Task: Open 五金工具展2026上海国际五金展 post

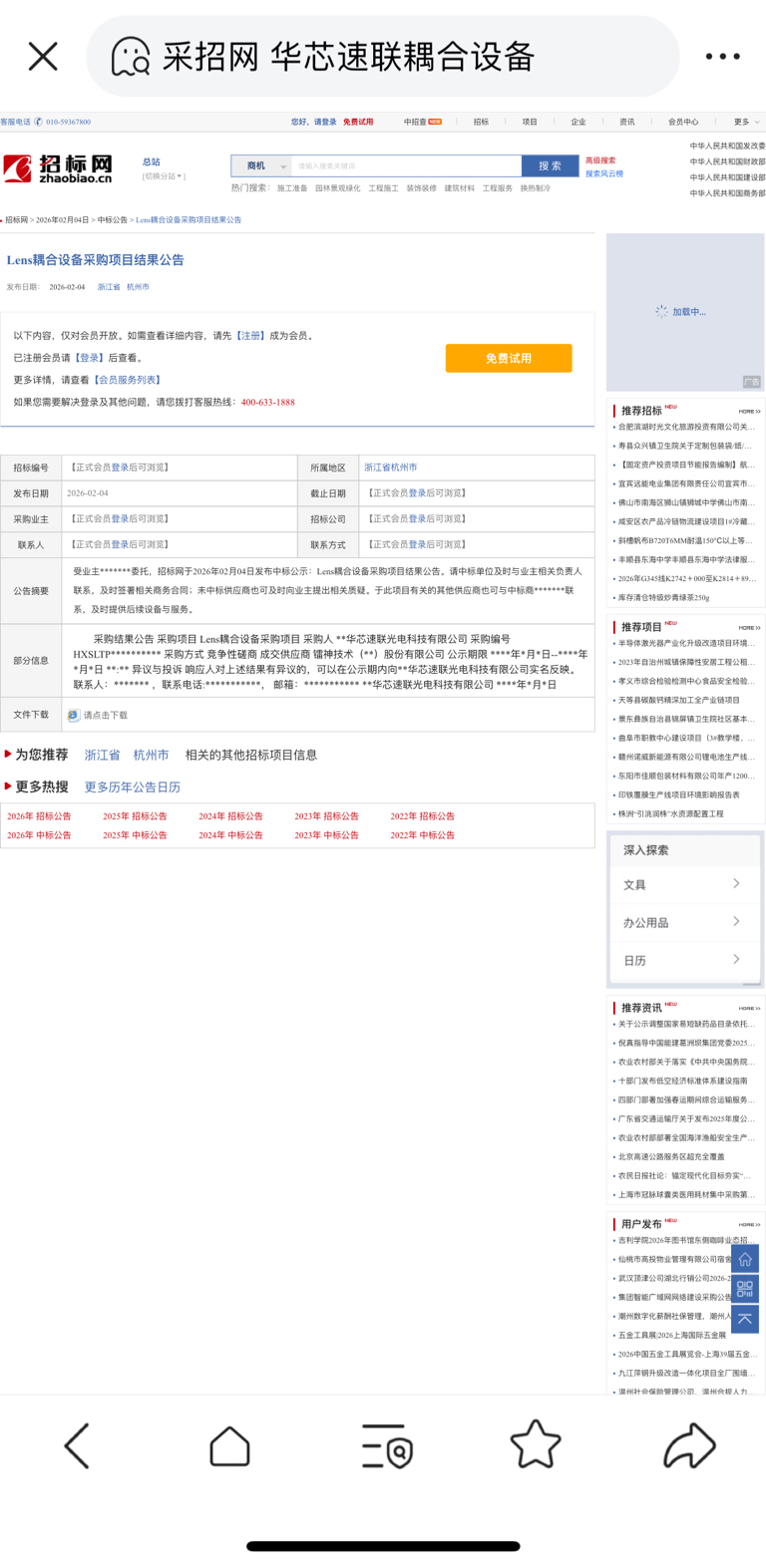Action: 672,1335
